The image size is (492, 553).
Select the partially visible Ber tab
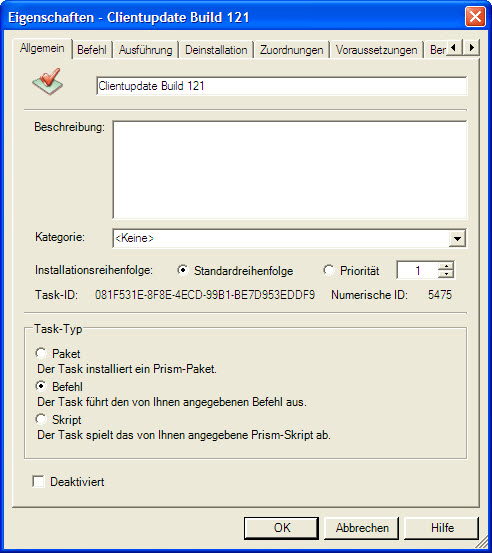tap(437, 50)
